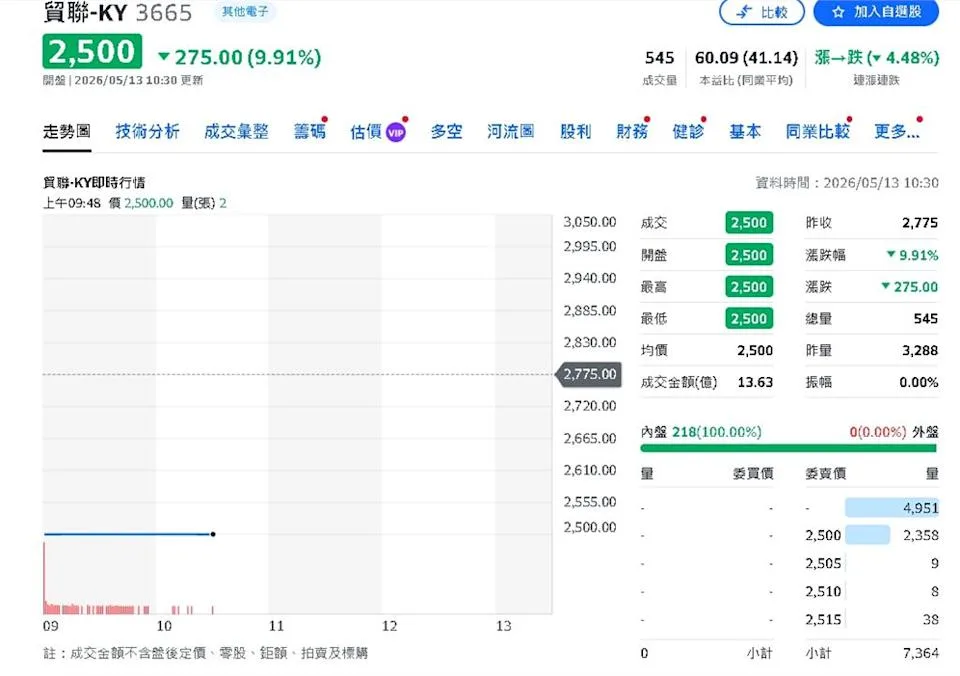Image resolution: width=960 pixels, height=676 pixels.
Task: Click the opening volume spike bar
Action: point(44,577)
